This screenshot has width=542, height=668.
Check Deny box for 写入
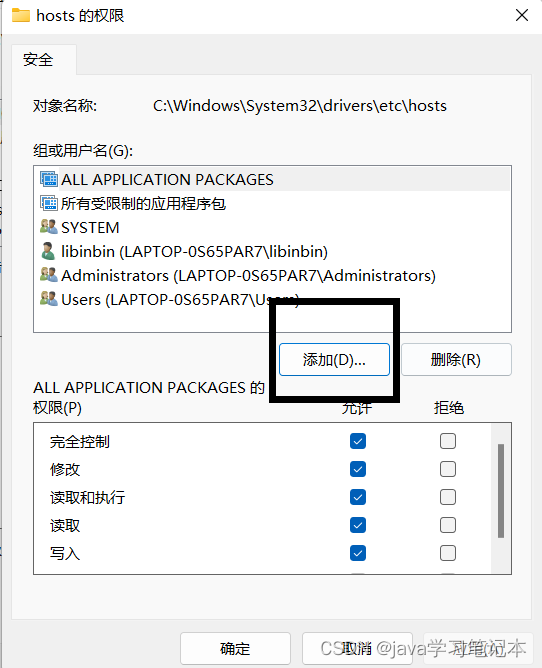(448, 553)
